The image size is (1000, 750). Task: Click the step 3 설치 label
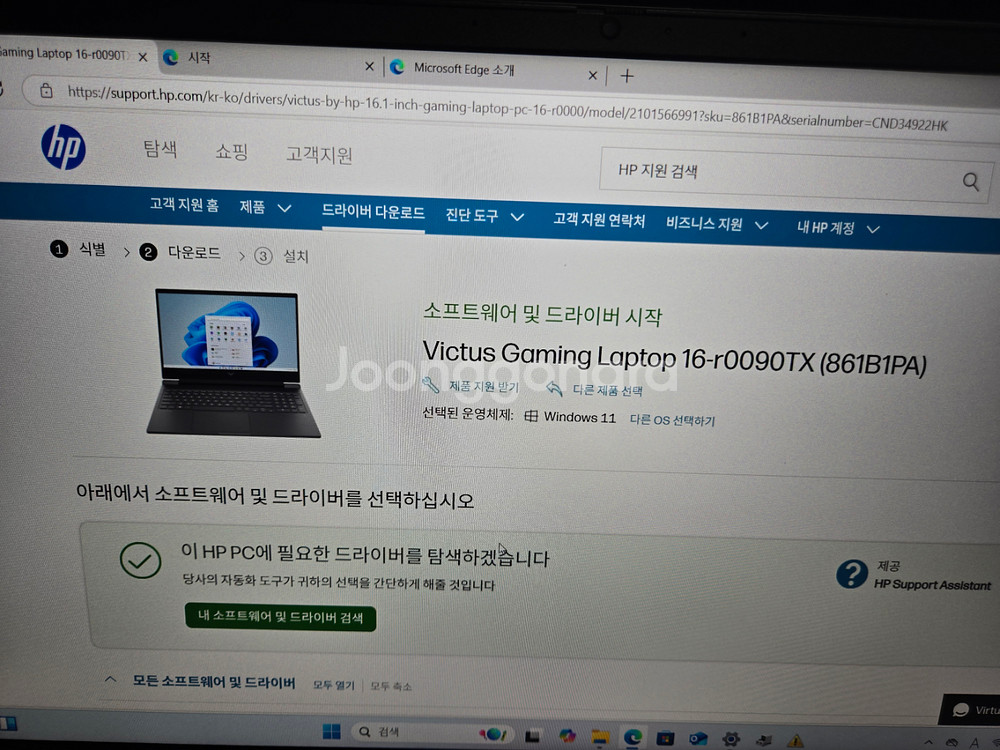point(295,256)
